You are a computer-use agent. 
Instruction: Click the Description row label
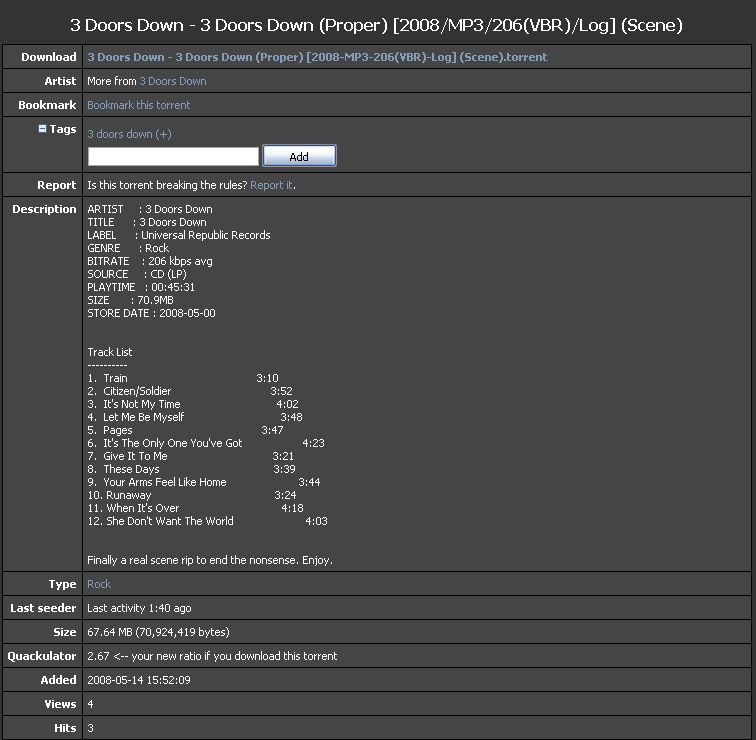[44, 209]
